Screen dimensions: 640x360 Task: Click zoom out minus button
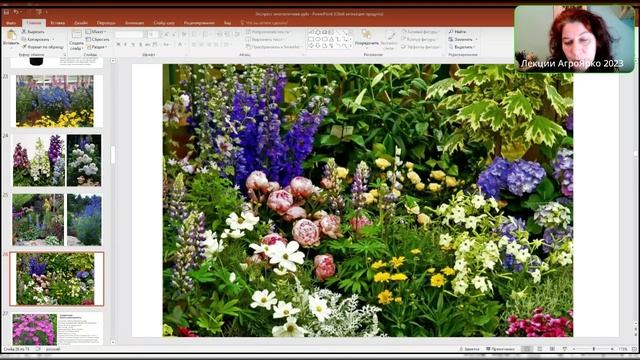(574, 349)
